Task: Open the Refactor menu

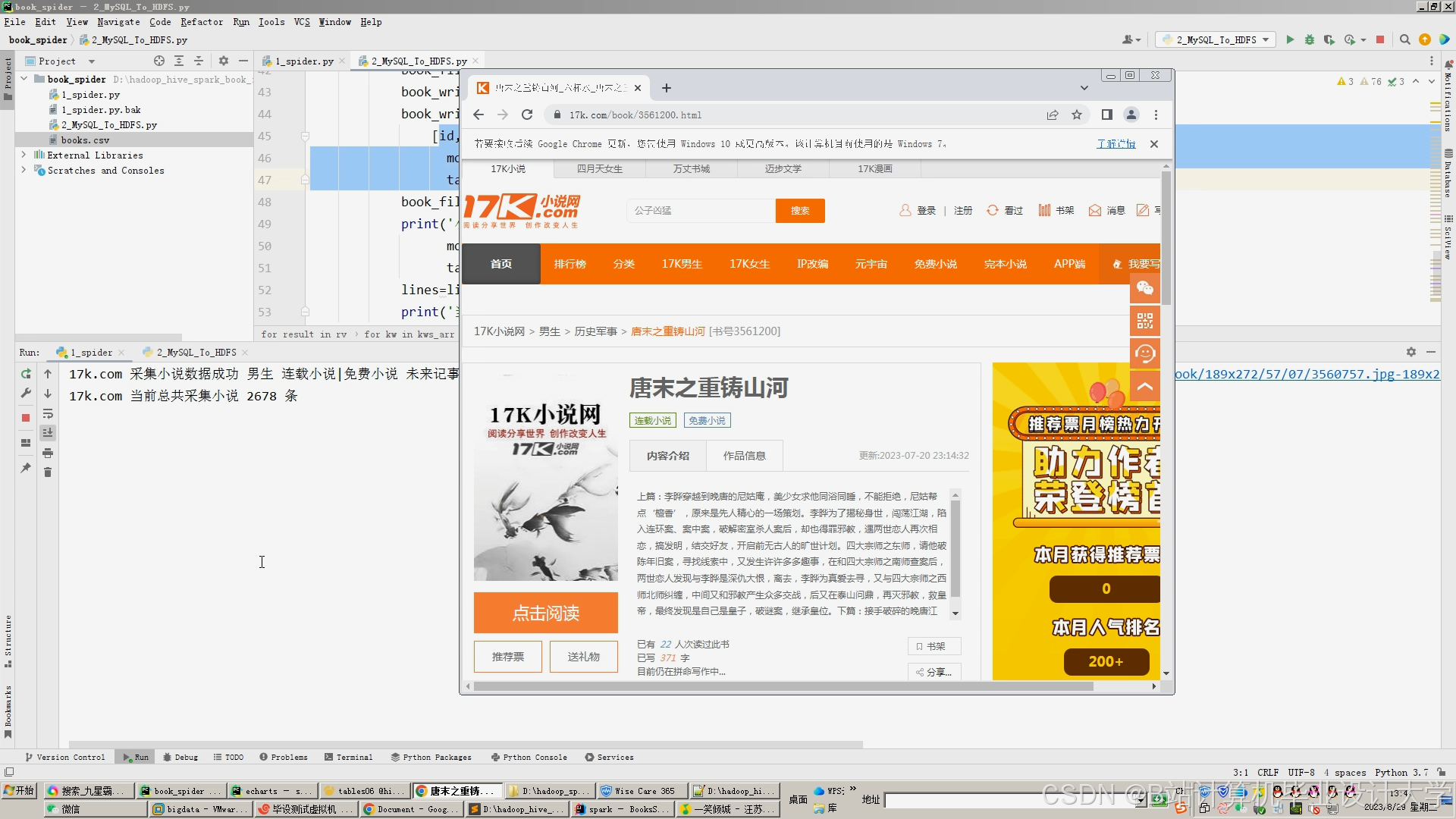Action: tap(201, 22)
